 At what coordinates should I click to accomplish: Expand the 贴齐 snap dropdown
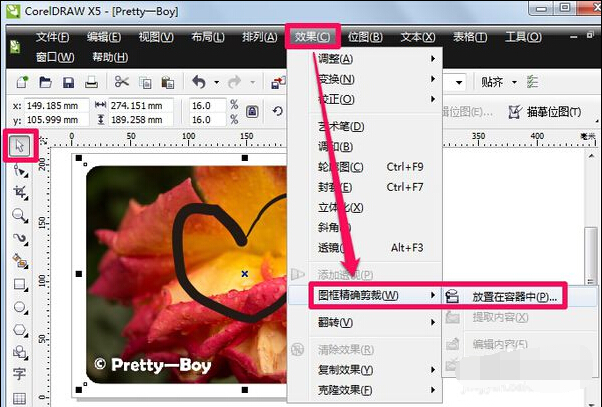coord(514,82)
